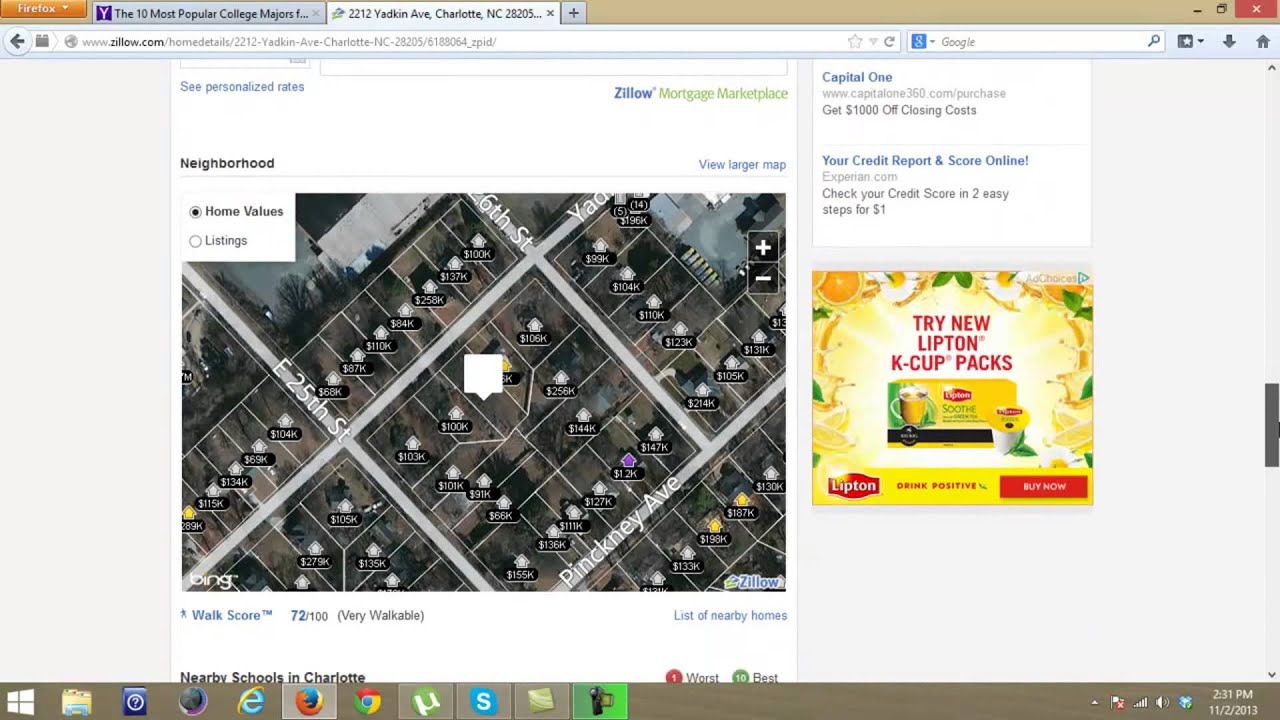Click the purple $1.2K home marker
The image size is (1280, 720).
[626, 468]
